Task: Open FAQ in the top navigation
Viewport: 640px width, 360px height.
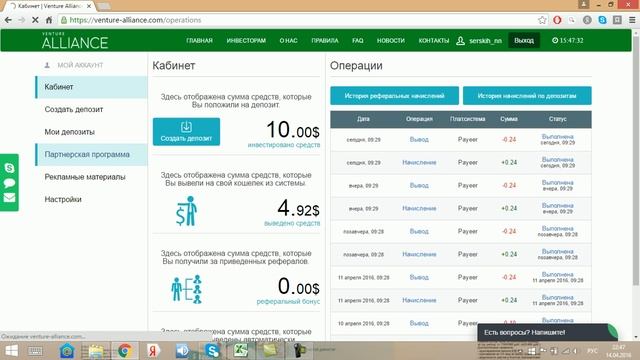Action: 358,40
